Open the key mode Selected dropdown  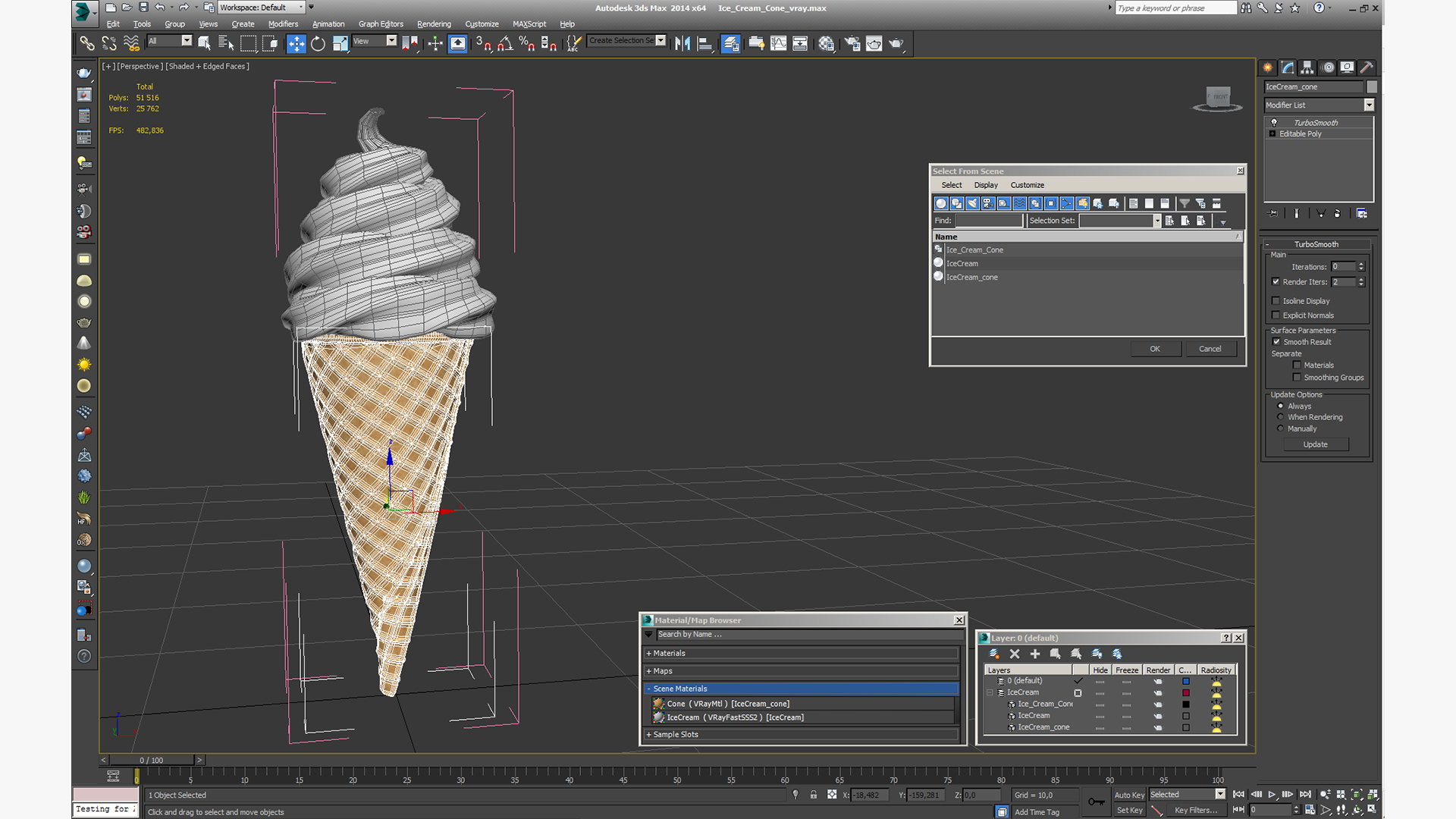[x=1220, y=795]
